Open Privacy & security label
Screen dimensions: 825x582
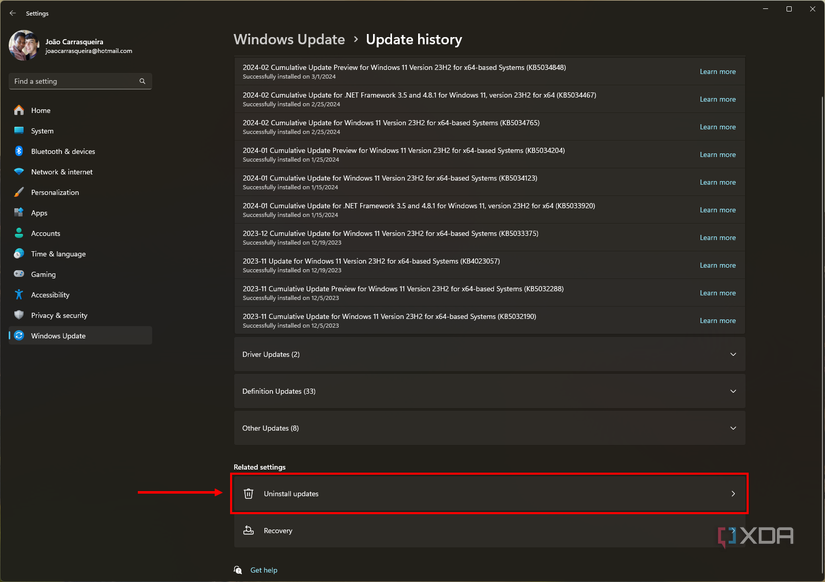click(59, 316)
